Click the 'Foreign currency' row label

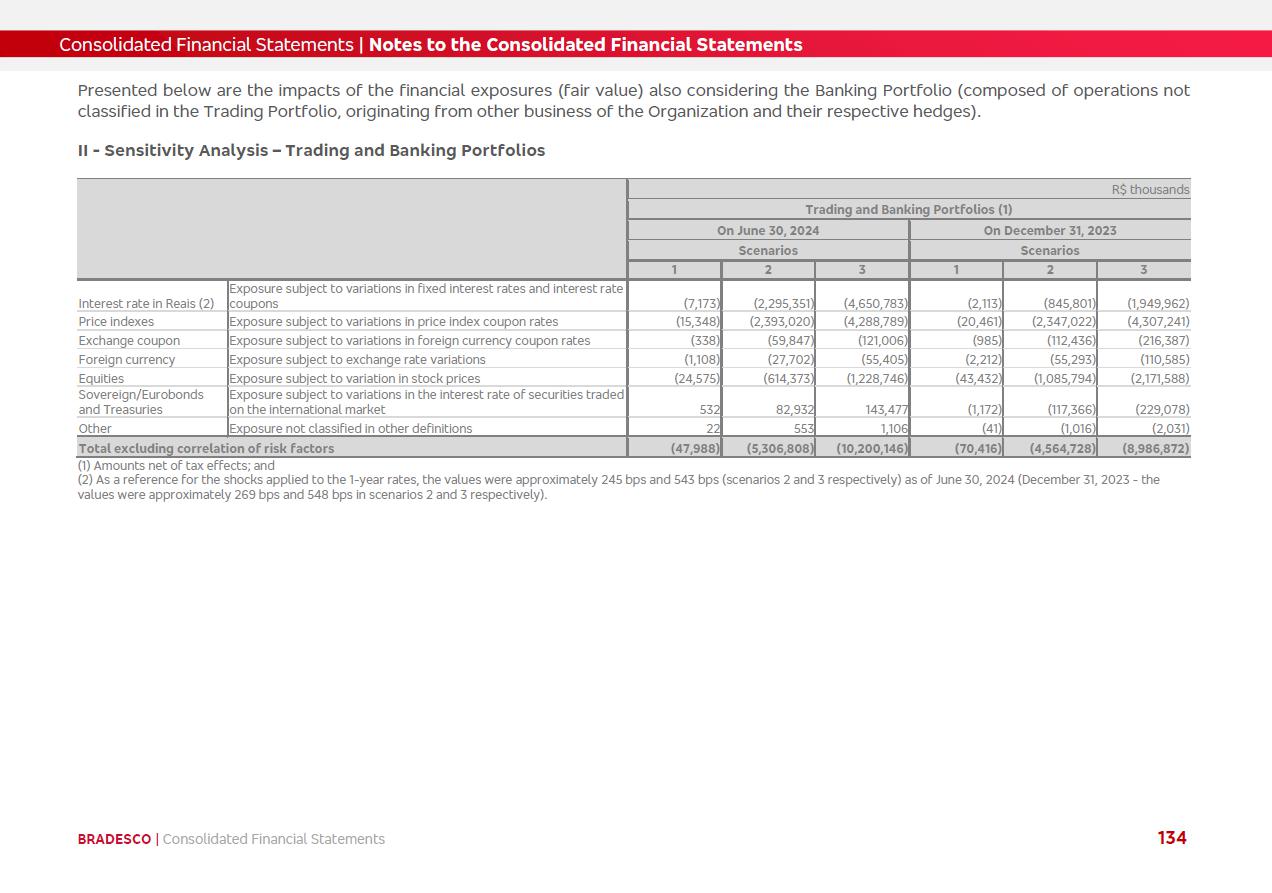[x=126, y=360]
